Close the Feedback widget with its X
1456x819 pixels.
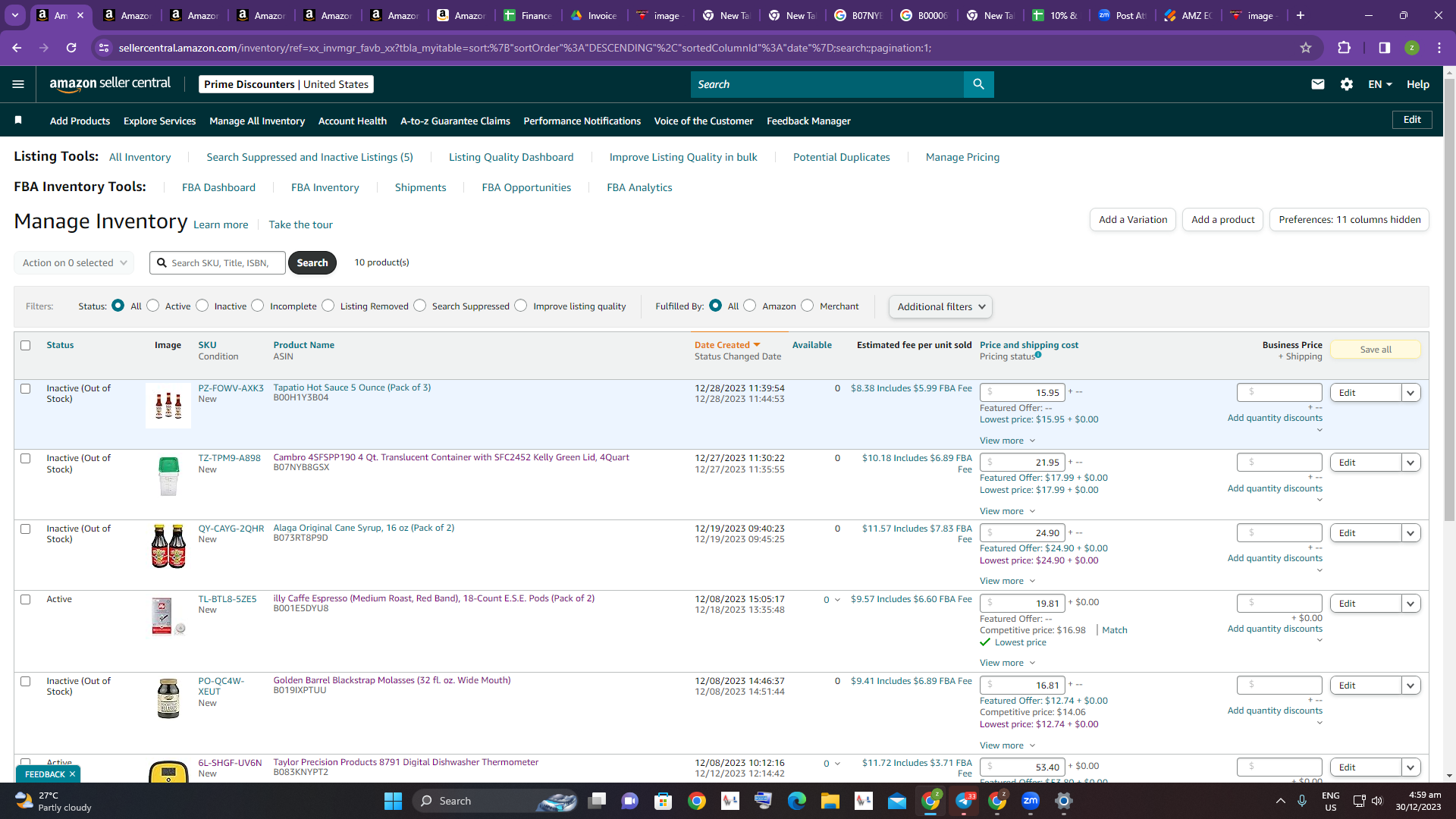tap(72, 774)
